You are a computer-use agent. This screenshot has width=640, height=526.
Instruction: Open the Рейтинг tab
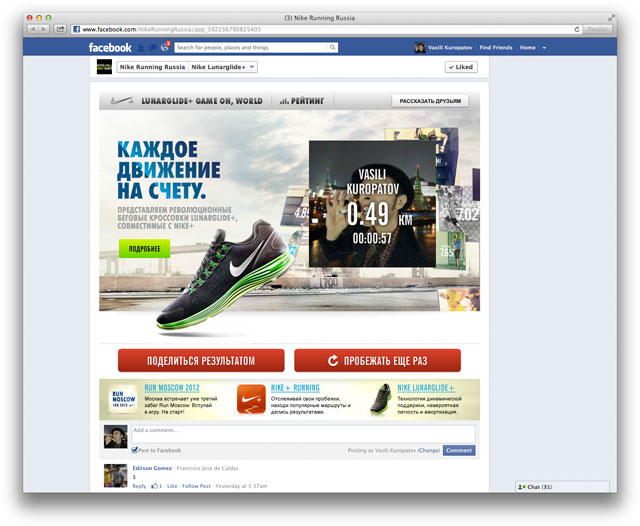click(302, 101)
